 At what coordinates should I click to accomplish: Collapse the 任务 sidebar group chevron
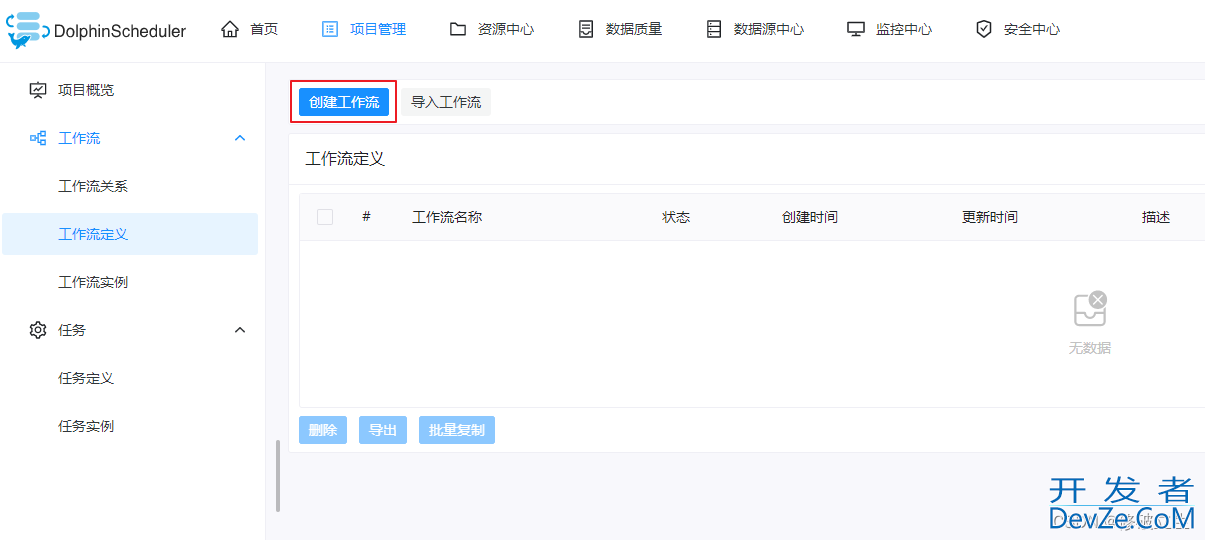(240, 330)
